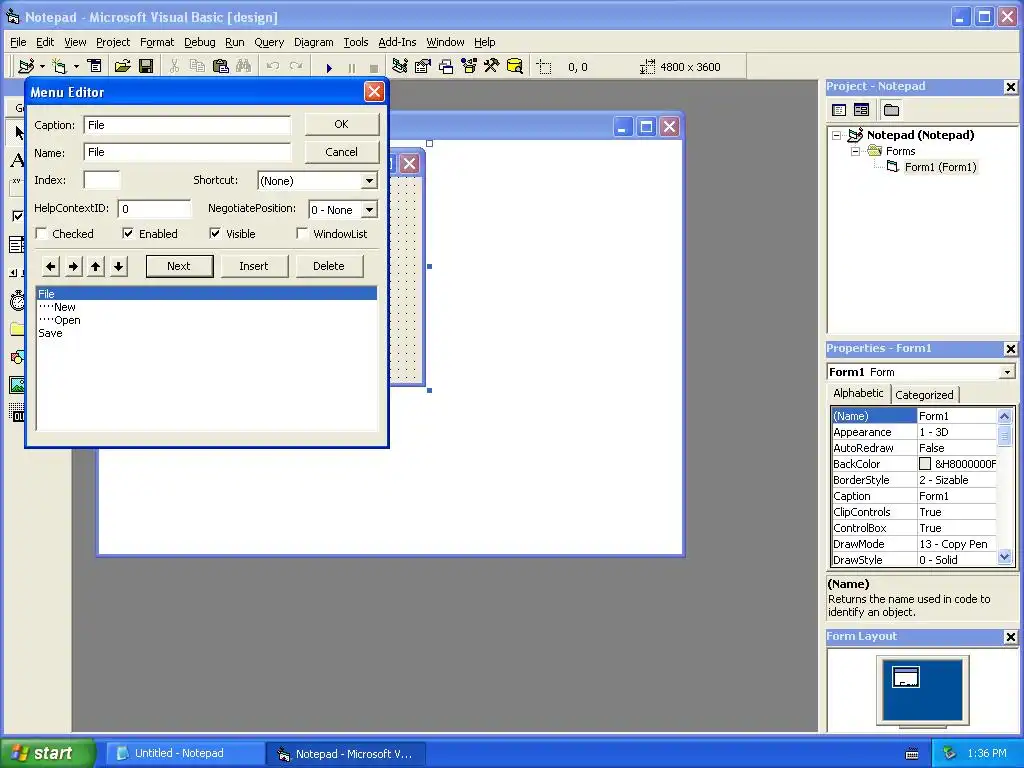This screenshot has width=1024, height=768.
Task: Open Project Explorer toolbar icon
Action: point(400,67)
